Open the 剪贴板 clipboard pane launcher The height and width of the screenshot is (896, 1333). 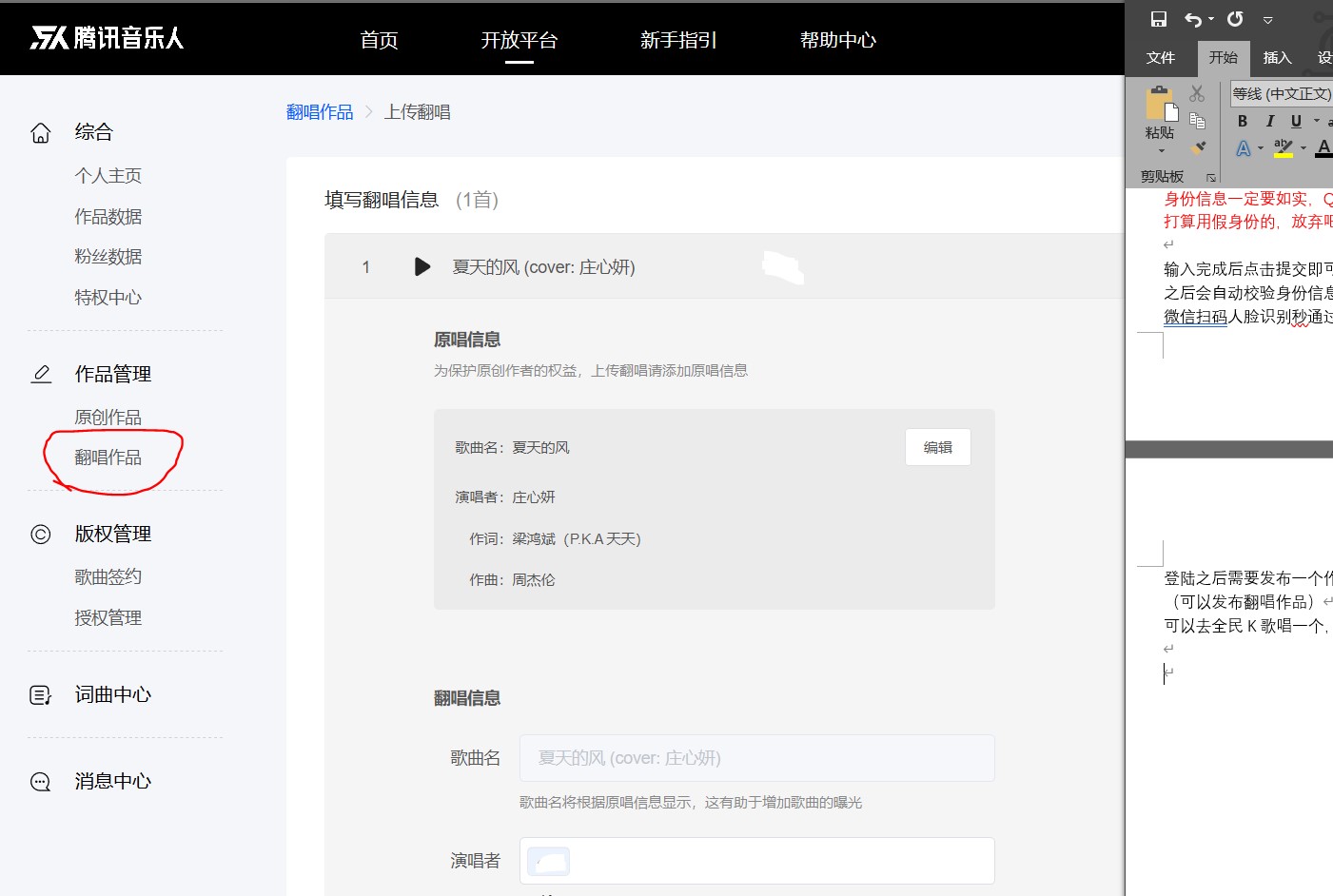(x=1210, y=178)
